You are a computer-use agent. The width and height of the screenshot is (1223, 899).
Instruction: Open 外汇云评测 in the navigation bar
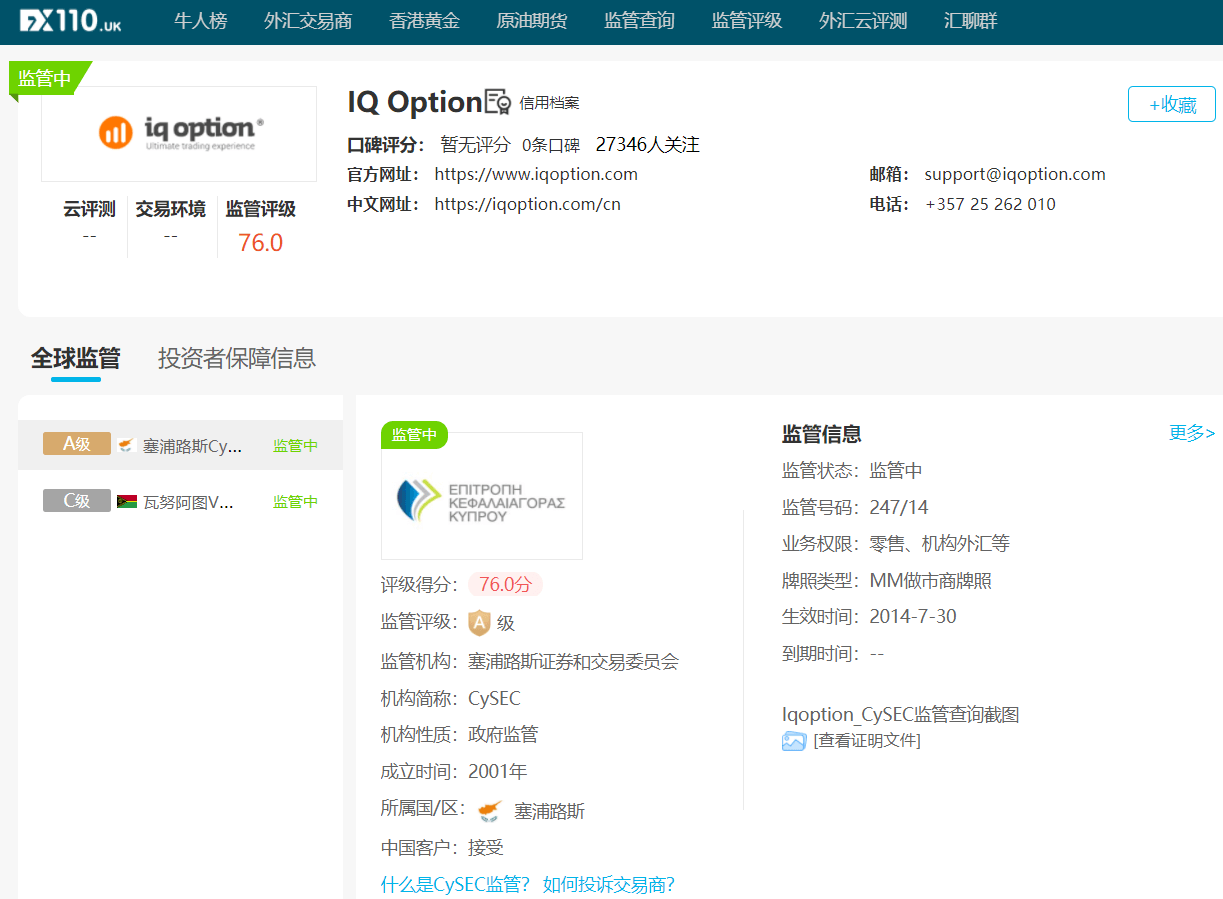863,21
